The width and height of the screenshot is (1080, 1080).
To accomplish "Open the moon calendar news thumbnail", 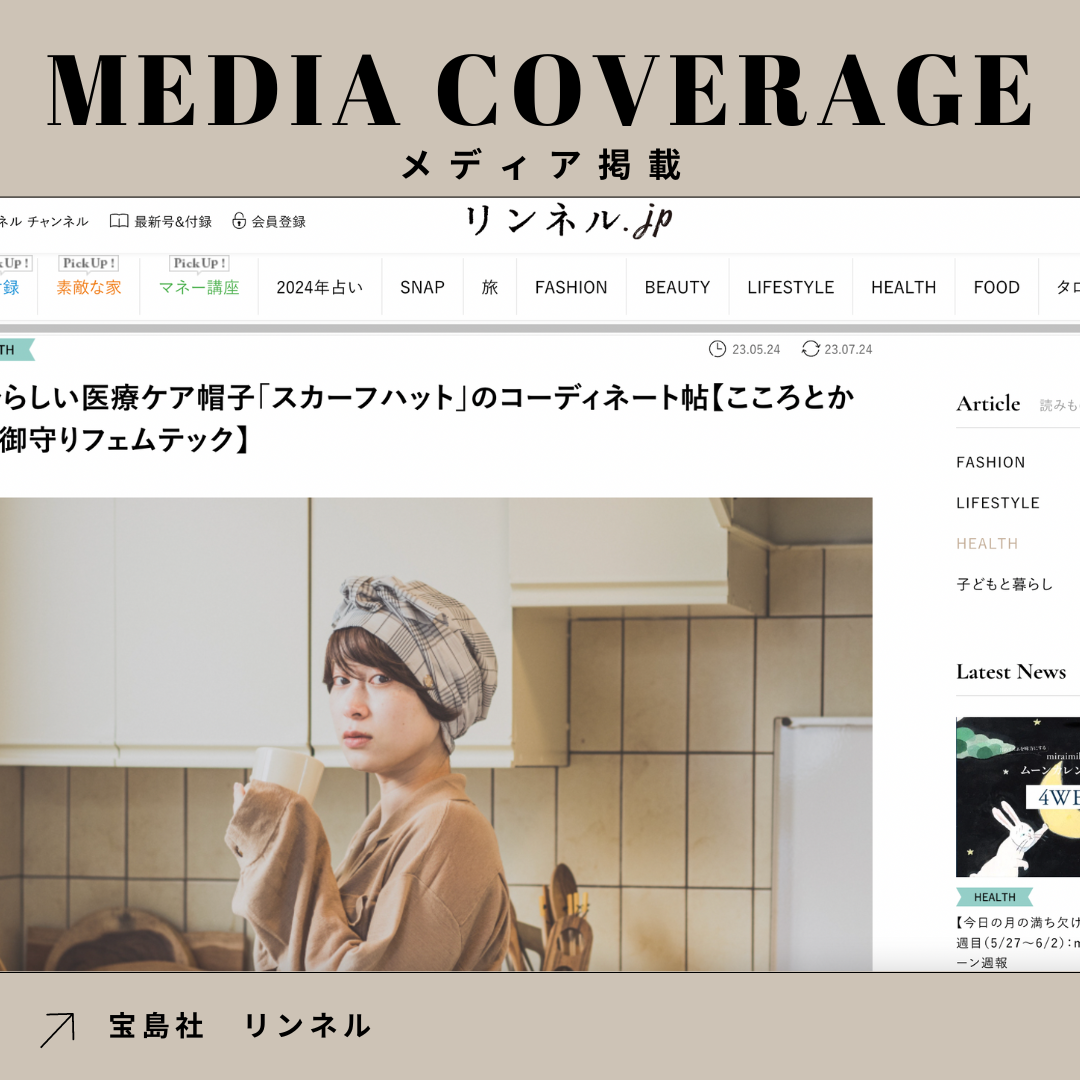I will [x=1017, y=796].
